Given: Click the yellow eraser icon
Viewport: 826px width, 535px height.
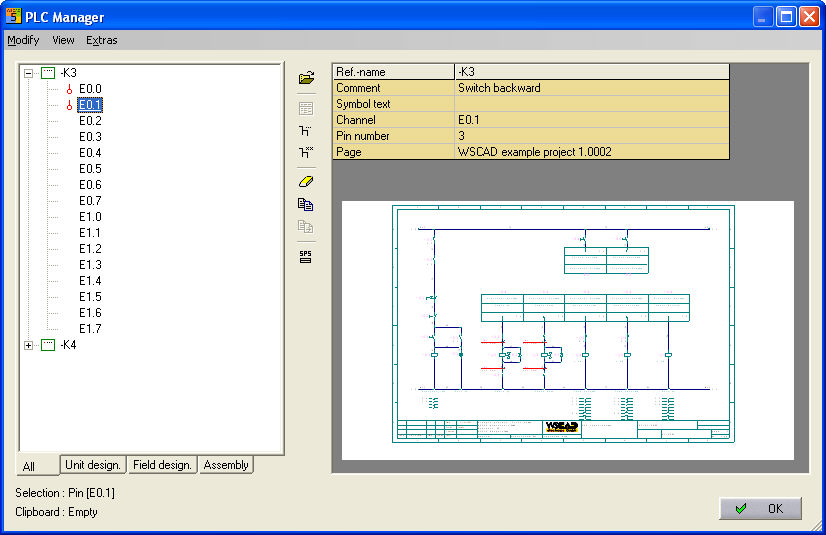Looking at the screenshot, I should point(306,182).
